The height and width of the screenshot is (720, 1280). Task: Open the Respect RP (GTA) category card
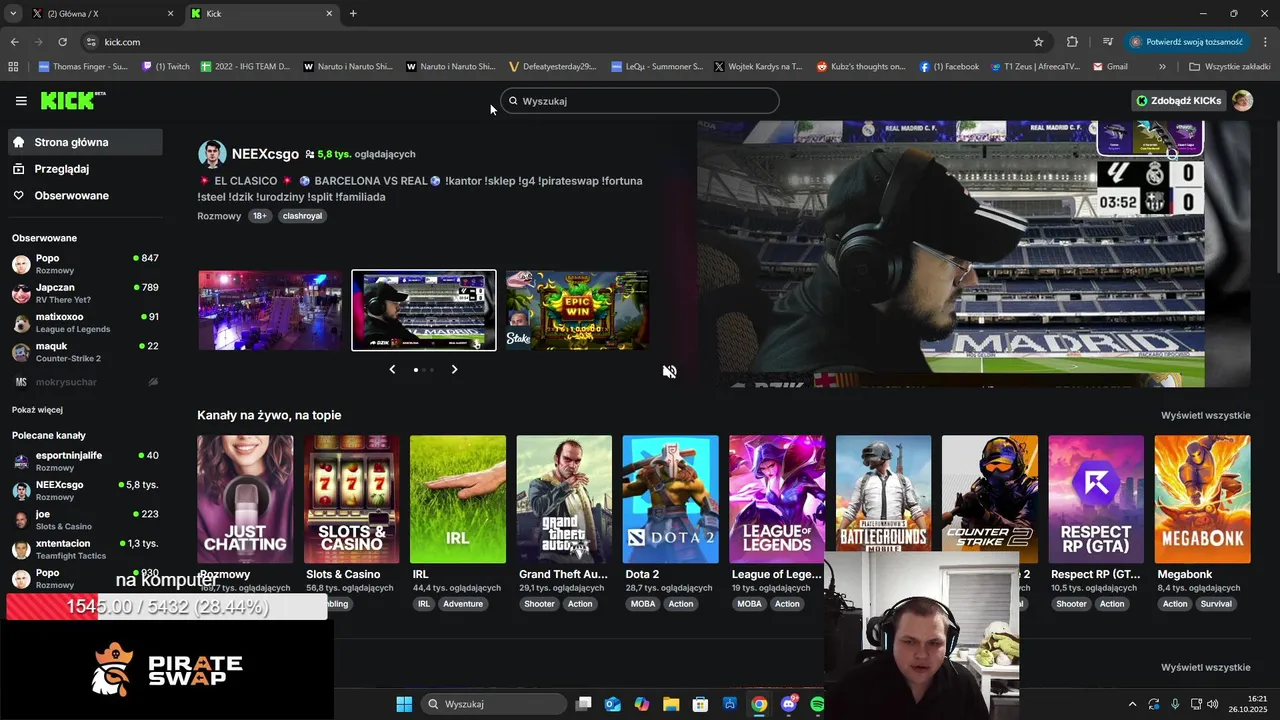pos(1096,499)
